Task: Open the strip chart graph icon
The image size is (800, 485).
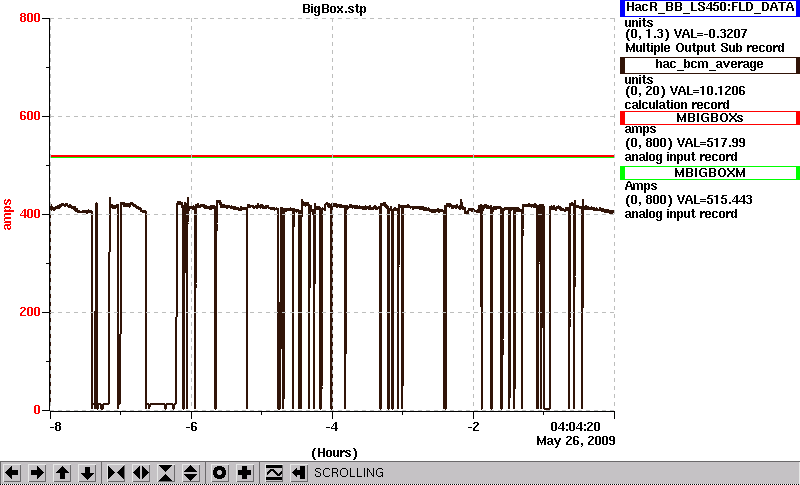Action: click(274, 473)
